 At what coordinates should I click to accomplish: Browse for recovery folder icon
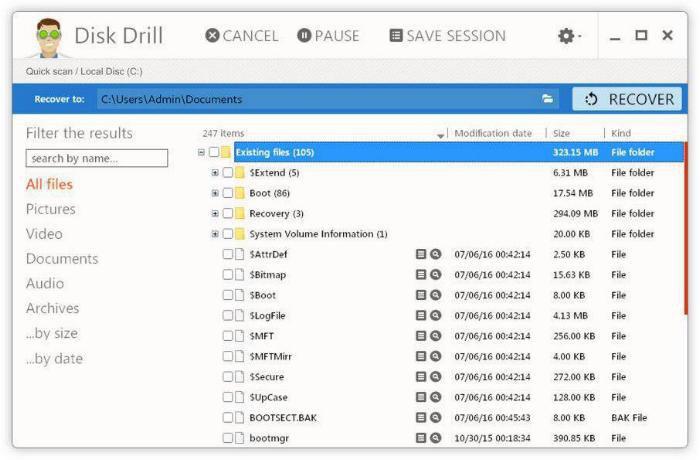click(547, 99)
